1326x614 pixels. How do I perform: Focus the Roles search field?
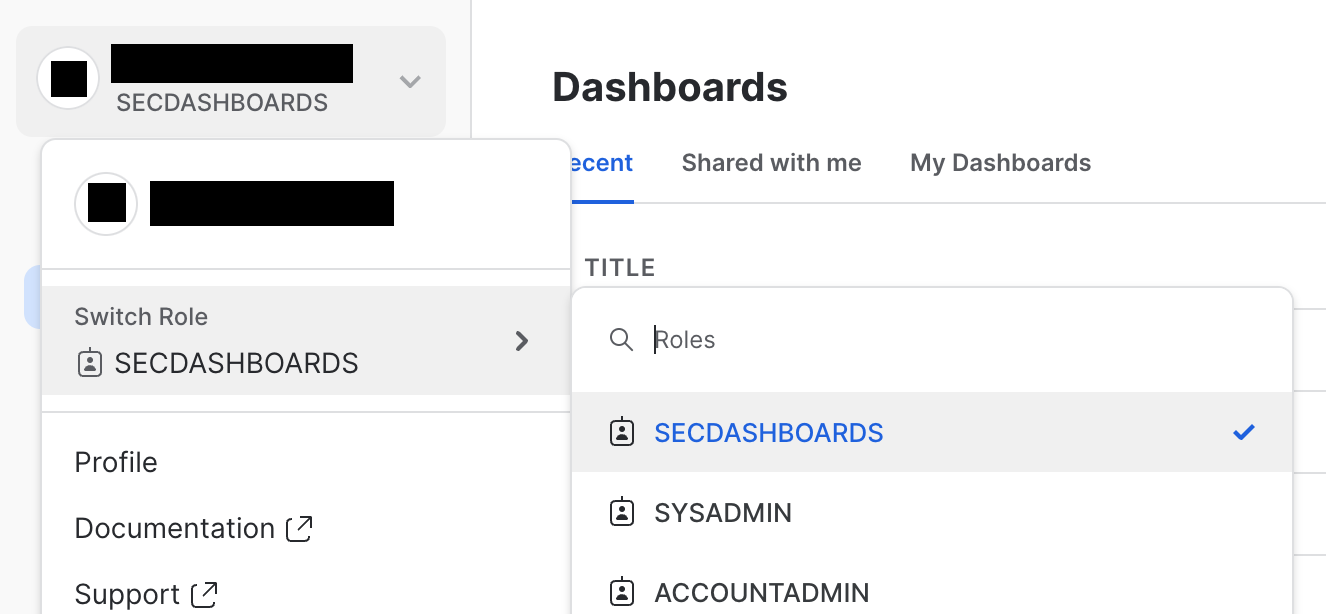tap(900, 340)
